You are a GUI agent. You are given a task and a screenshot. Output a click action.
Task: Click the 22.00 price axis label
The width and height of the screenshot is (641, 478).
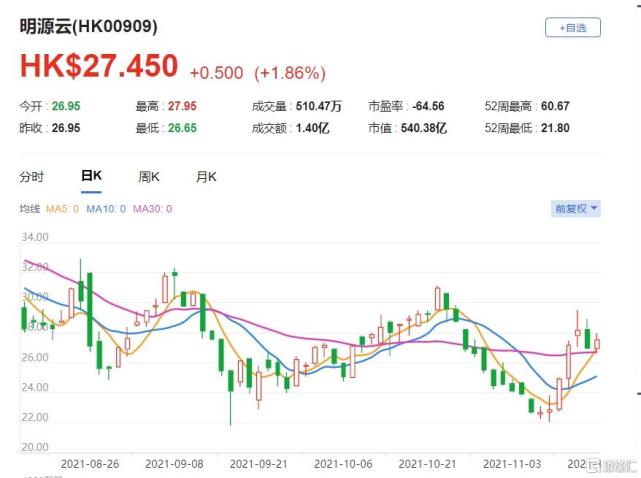coord(35,417)
